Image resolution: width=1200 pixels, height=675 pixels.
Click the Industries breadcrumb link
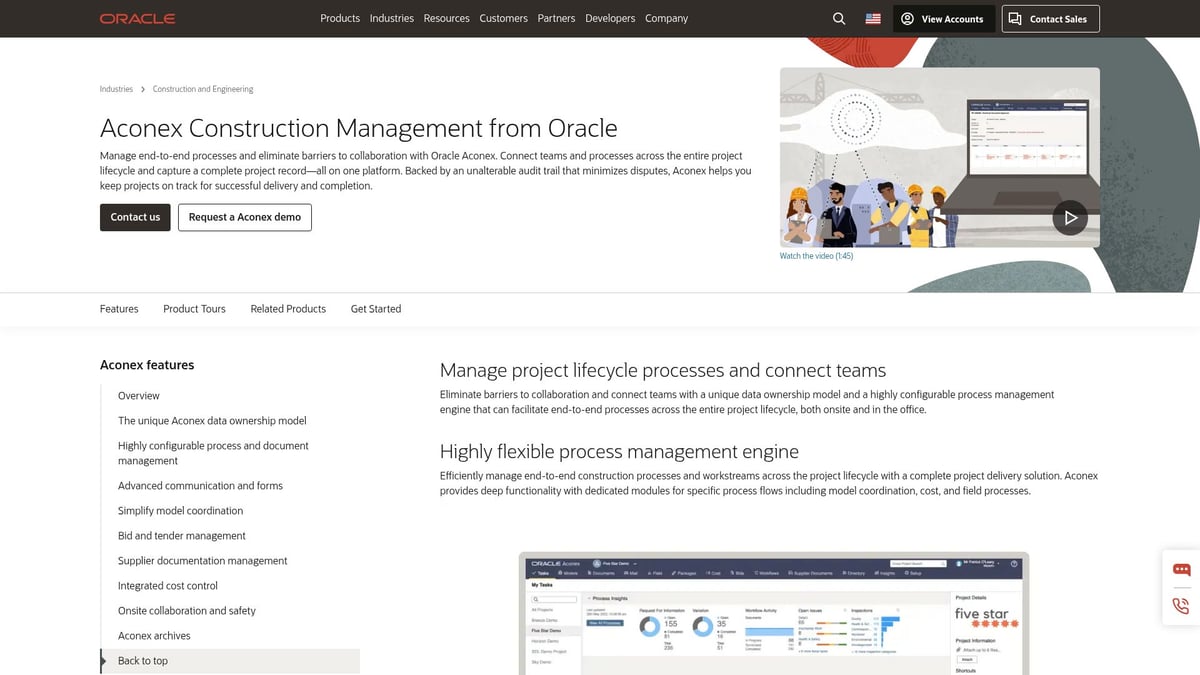(116, 89)
